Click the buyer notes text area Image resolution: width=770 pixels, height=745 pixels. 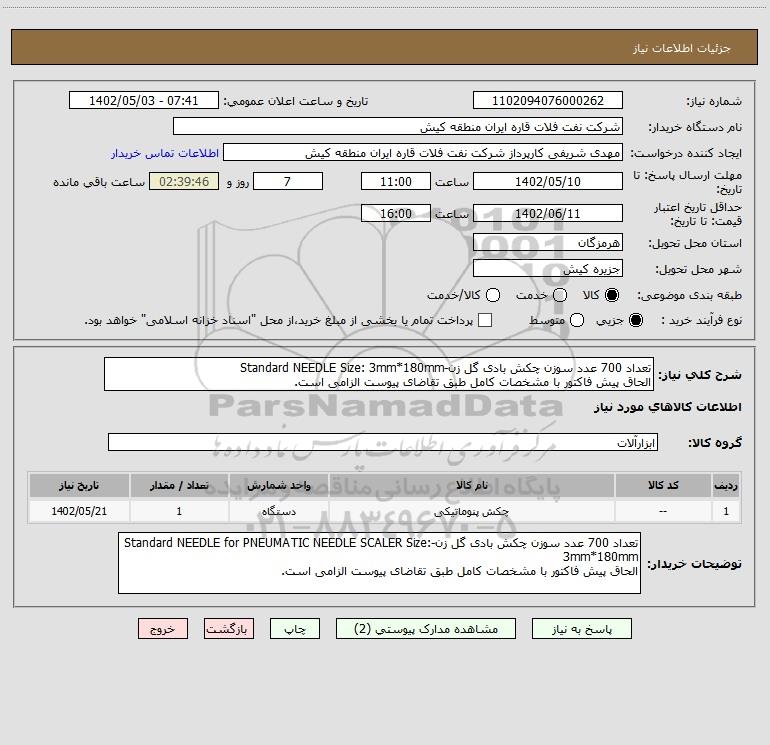(x=379, y=563)
